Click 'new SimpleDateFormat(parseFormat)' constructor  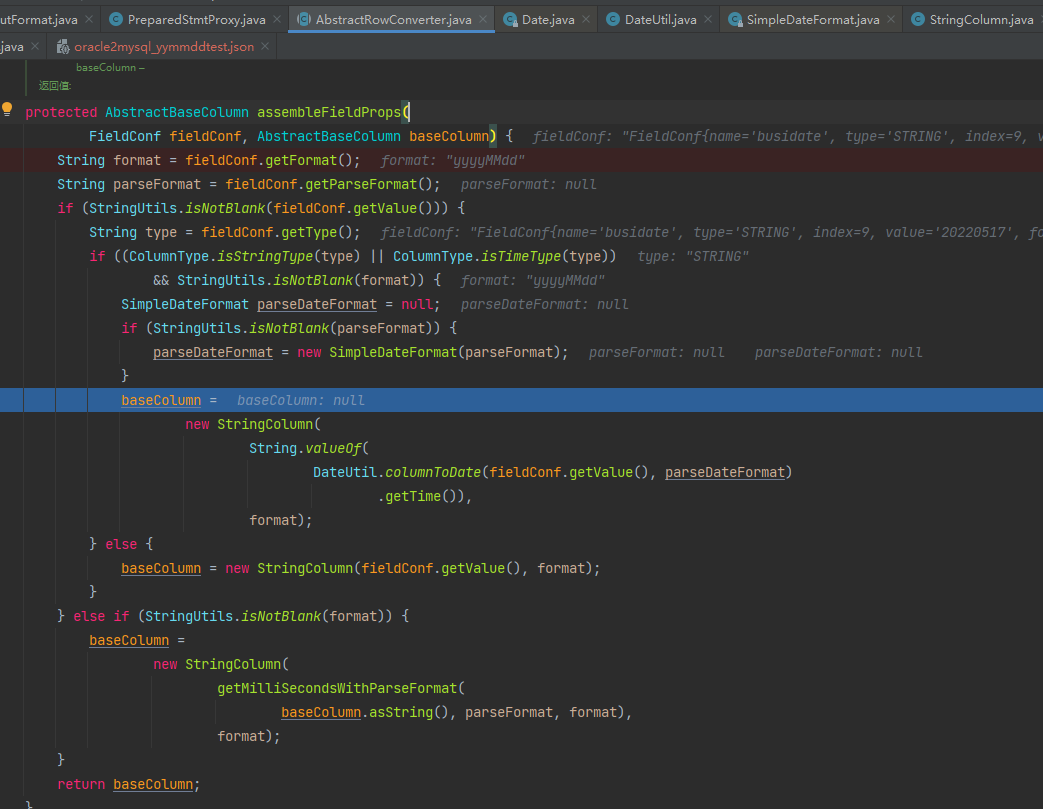433,353
